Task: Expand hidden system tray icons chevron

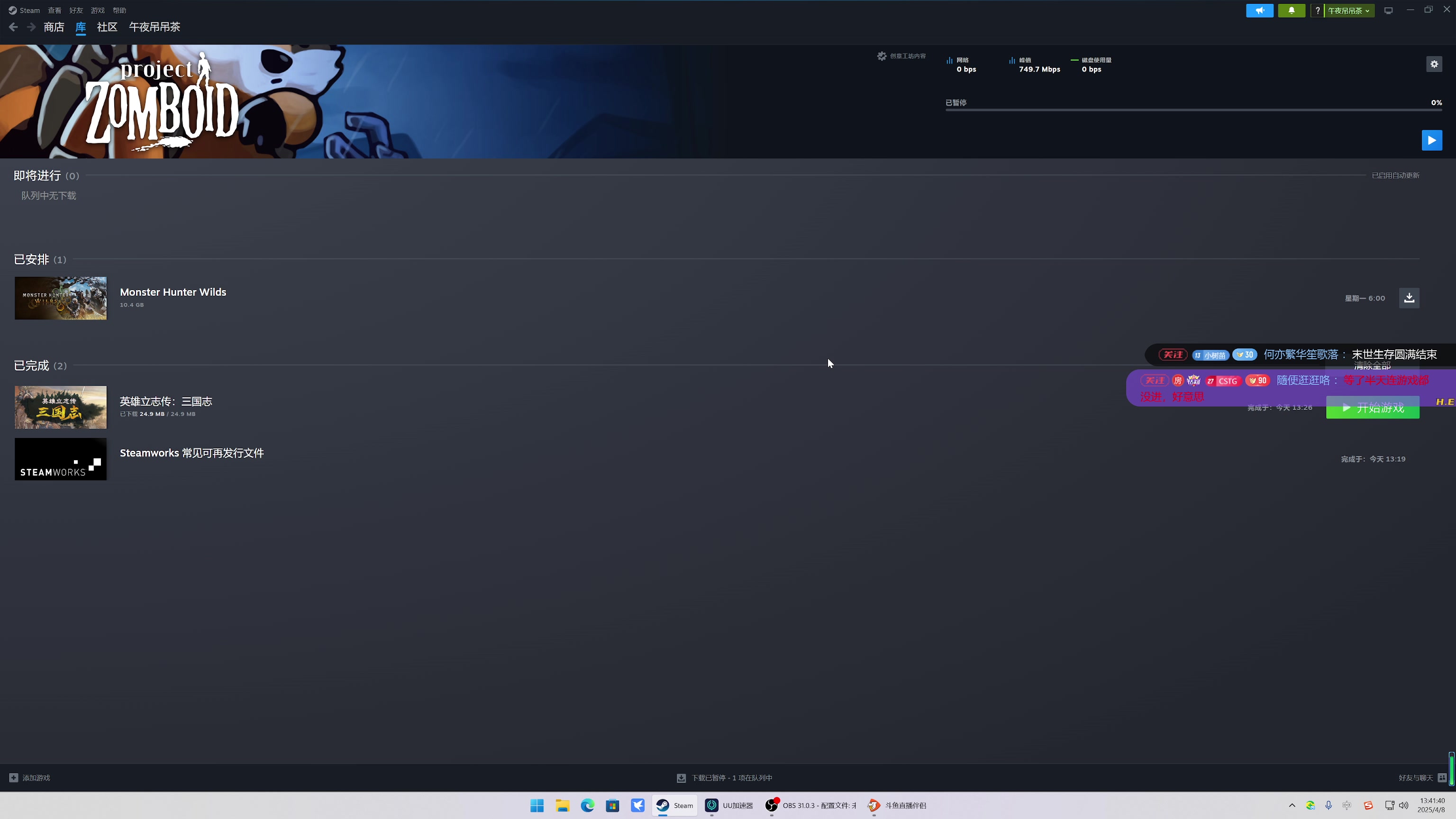Action: pyautogui.click(x=1292, y=805)
